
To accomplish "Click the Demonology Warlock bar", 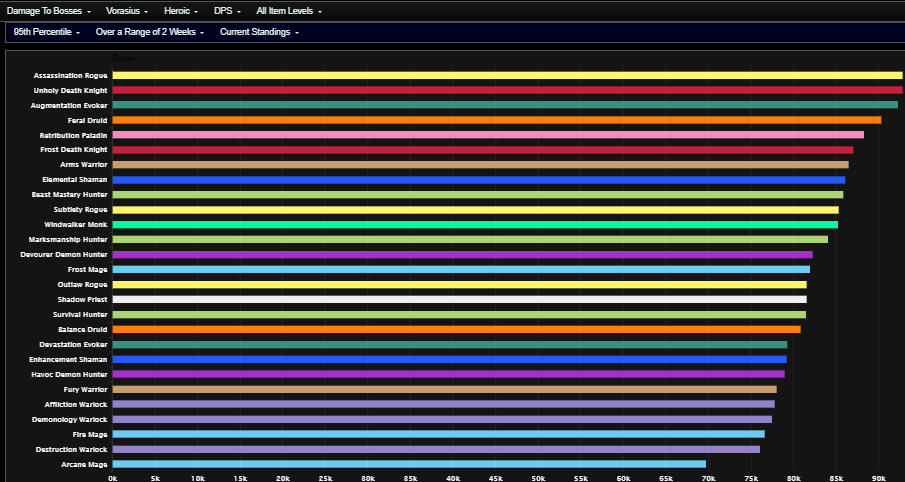I will point(442,419).
